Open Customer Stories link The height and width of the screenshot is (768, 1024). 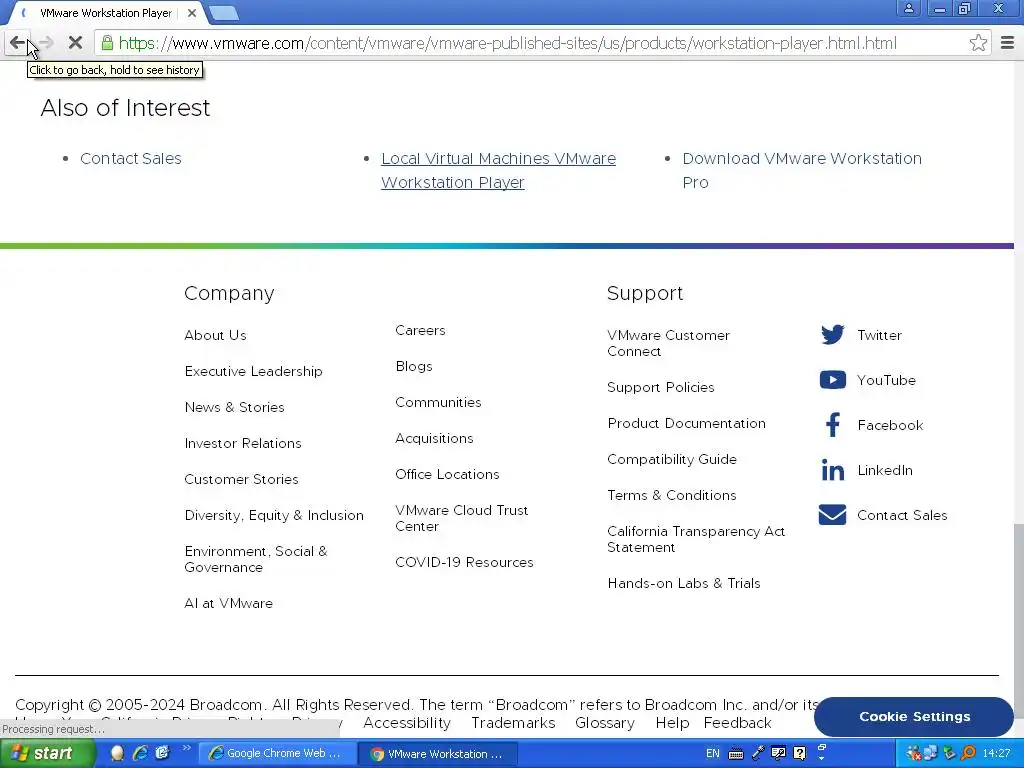pos(241,479)
